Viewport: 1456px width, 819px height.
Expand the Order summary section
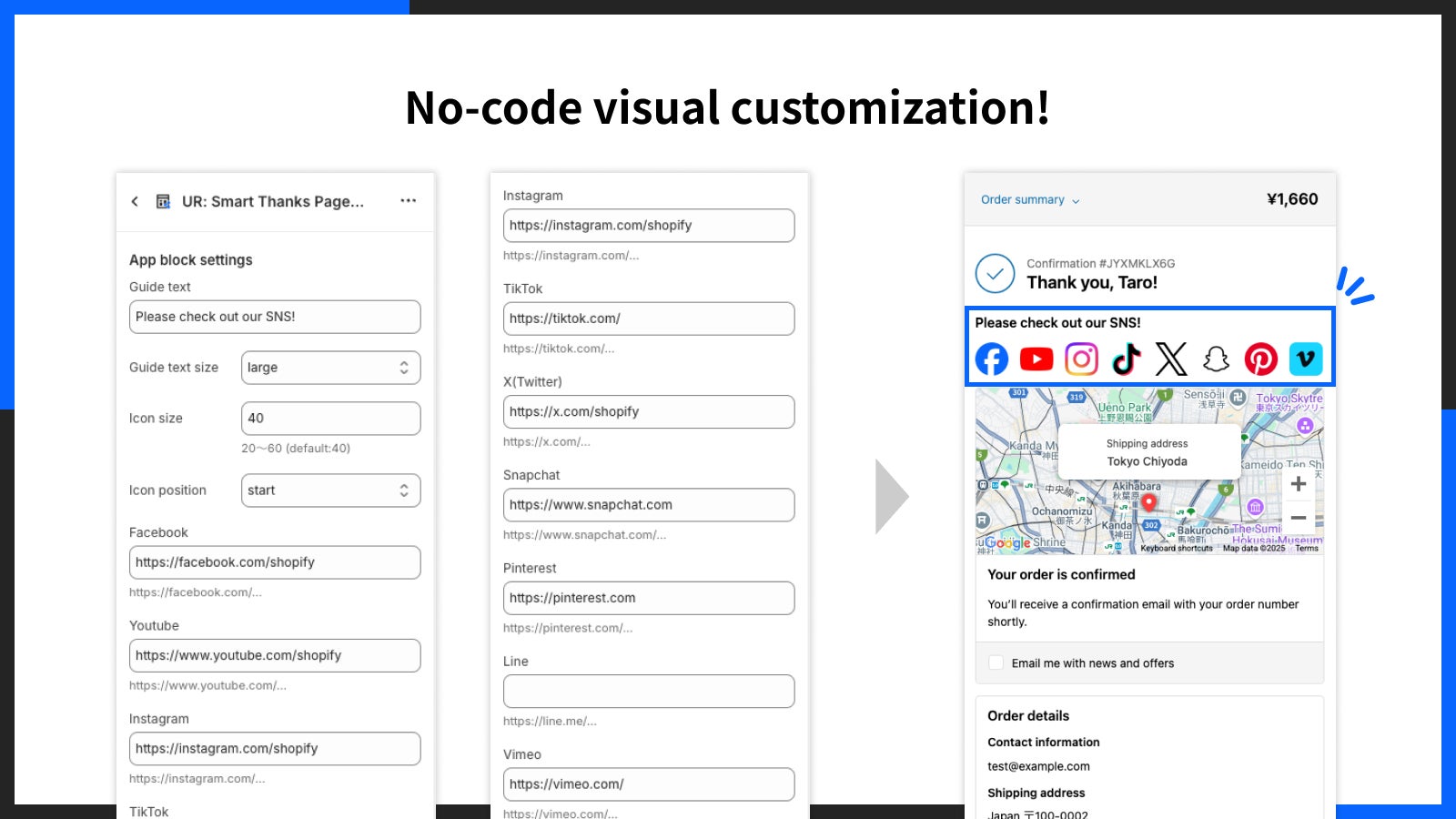point(1030,200)
